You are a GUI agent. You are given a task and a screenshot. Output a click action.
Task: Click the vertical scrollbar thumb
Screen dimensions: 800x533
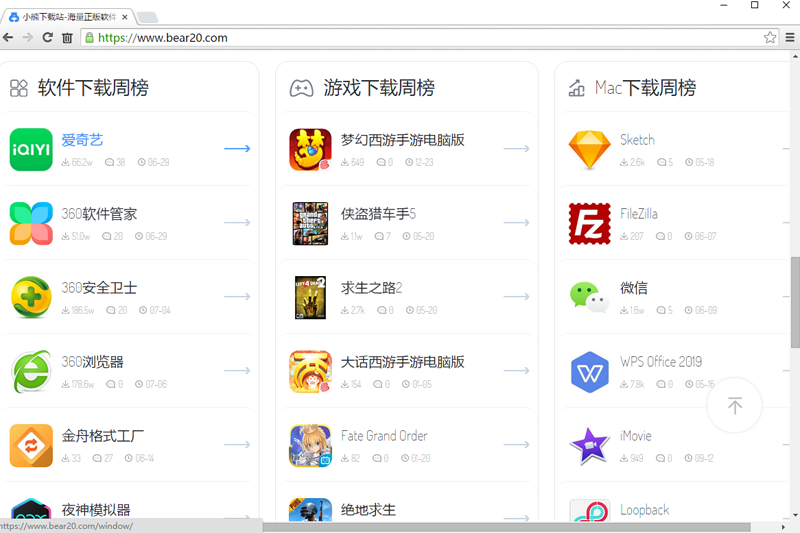(795, 302)
